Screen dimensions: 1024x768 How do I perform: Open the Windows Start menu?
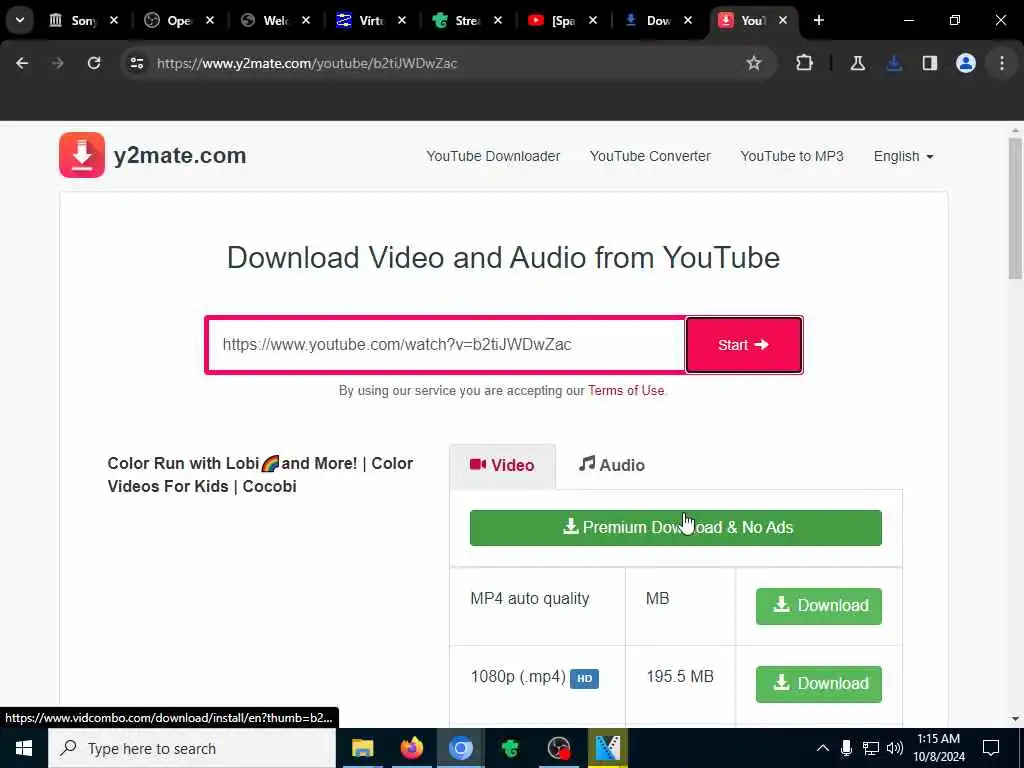click(x=24, y=748)
